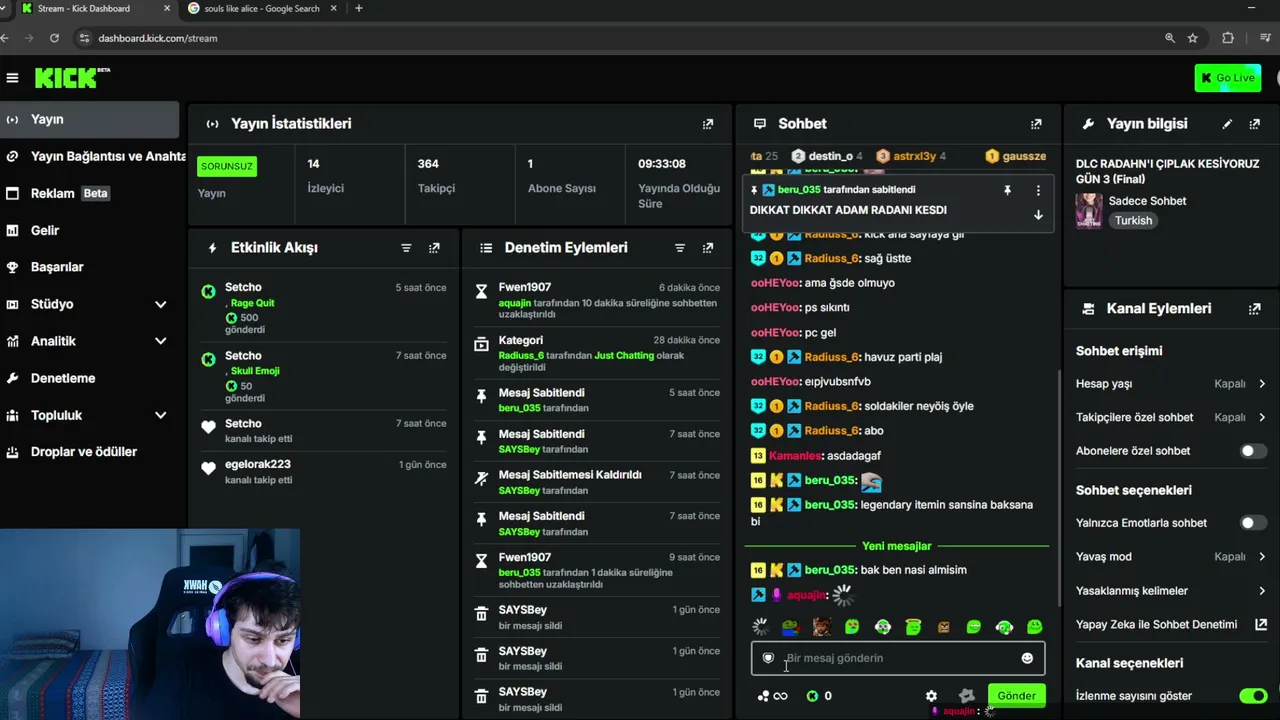Viewport: 1280px width, 720px height.
Task: Bookmark this page with the star icon
Action: pyautogui.click(x=1193, y=38)
